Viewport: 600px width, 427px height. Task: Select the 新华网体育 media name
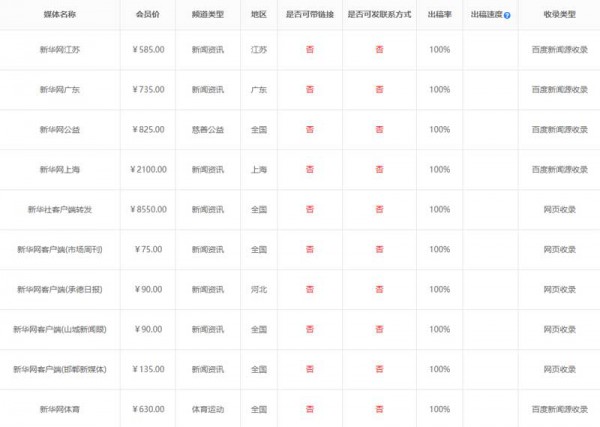(x=59, y=409)
